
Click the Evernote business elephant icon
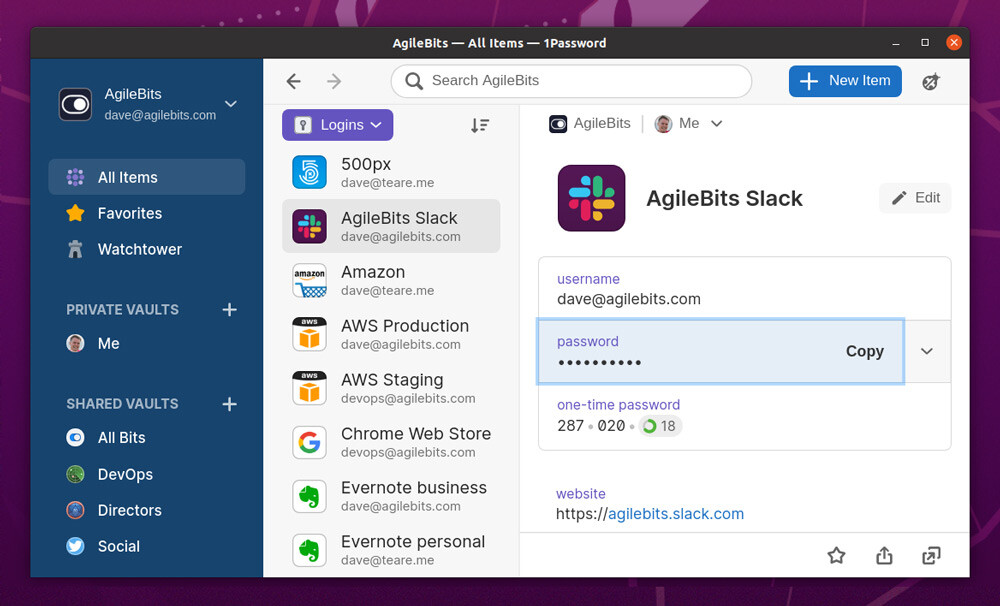pyautogui.click(x=309, y=496)
